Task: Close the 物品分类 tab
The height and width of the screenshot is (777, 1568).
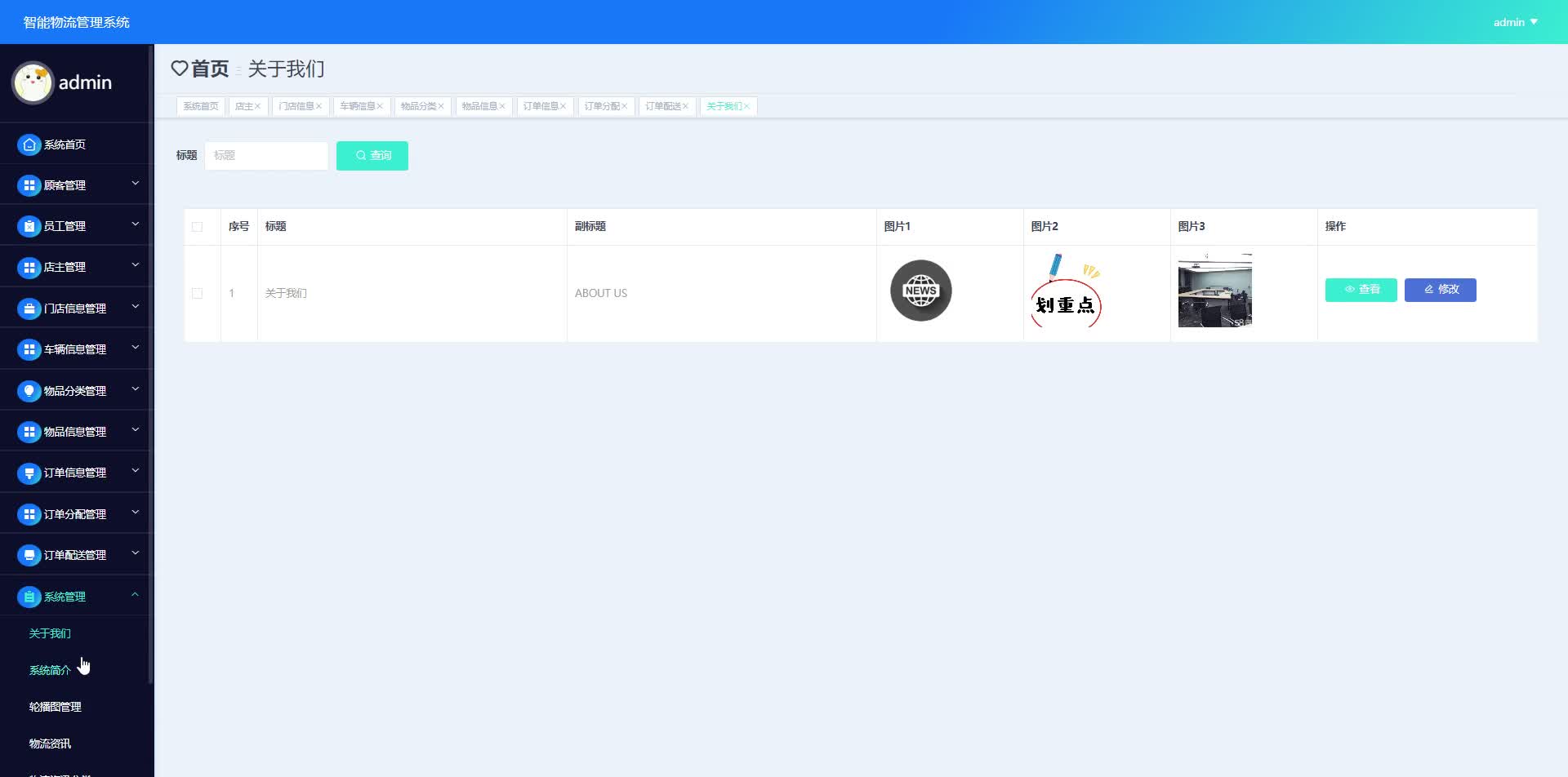Action: click(441, 106)
